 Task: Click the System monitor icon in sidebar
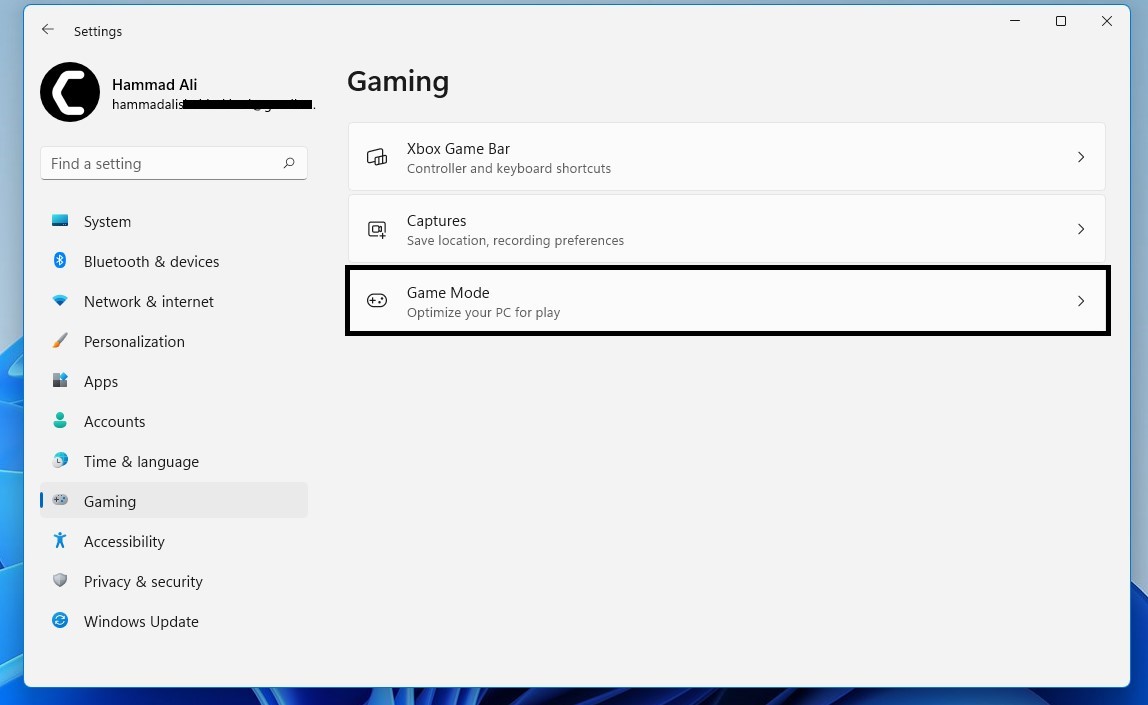pos(60,221)
